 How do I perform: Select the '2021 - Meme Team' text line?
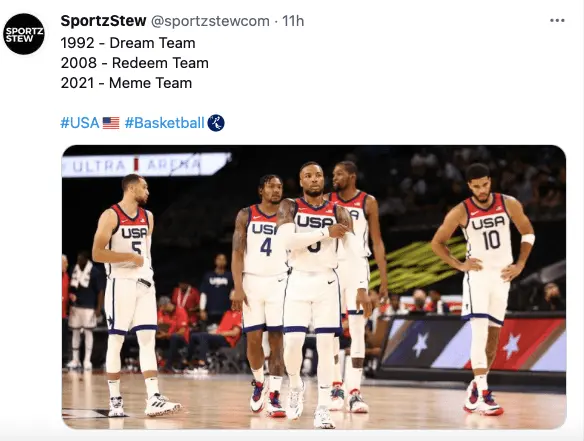point(126,83)
